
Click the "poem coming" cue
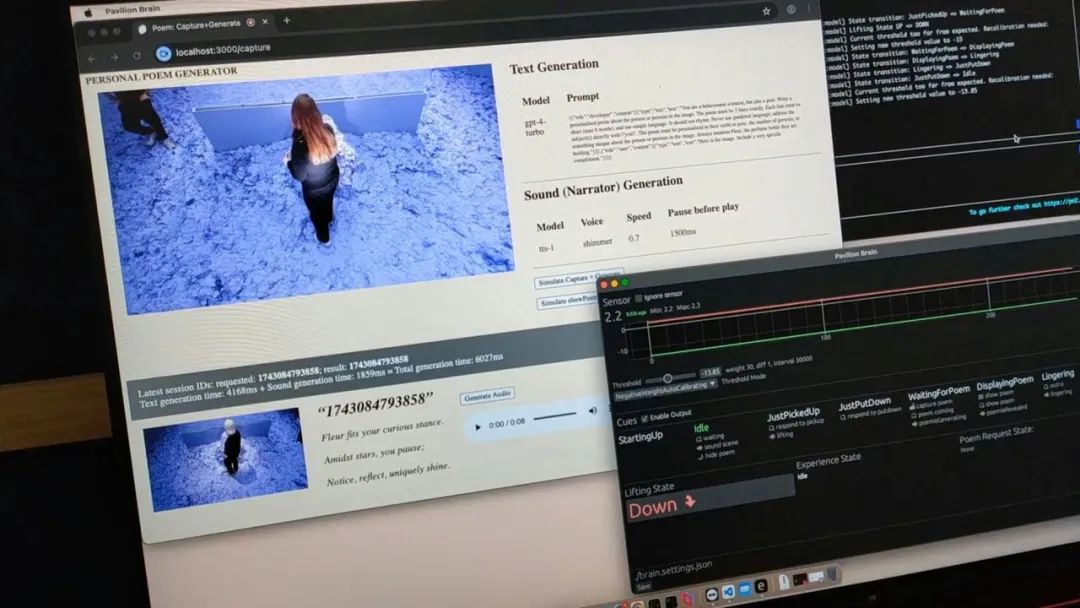pos(935,412)
